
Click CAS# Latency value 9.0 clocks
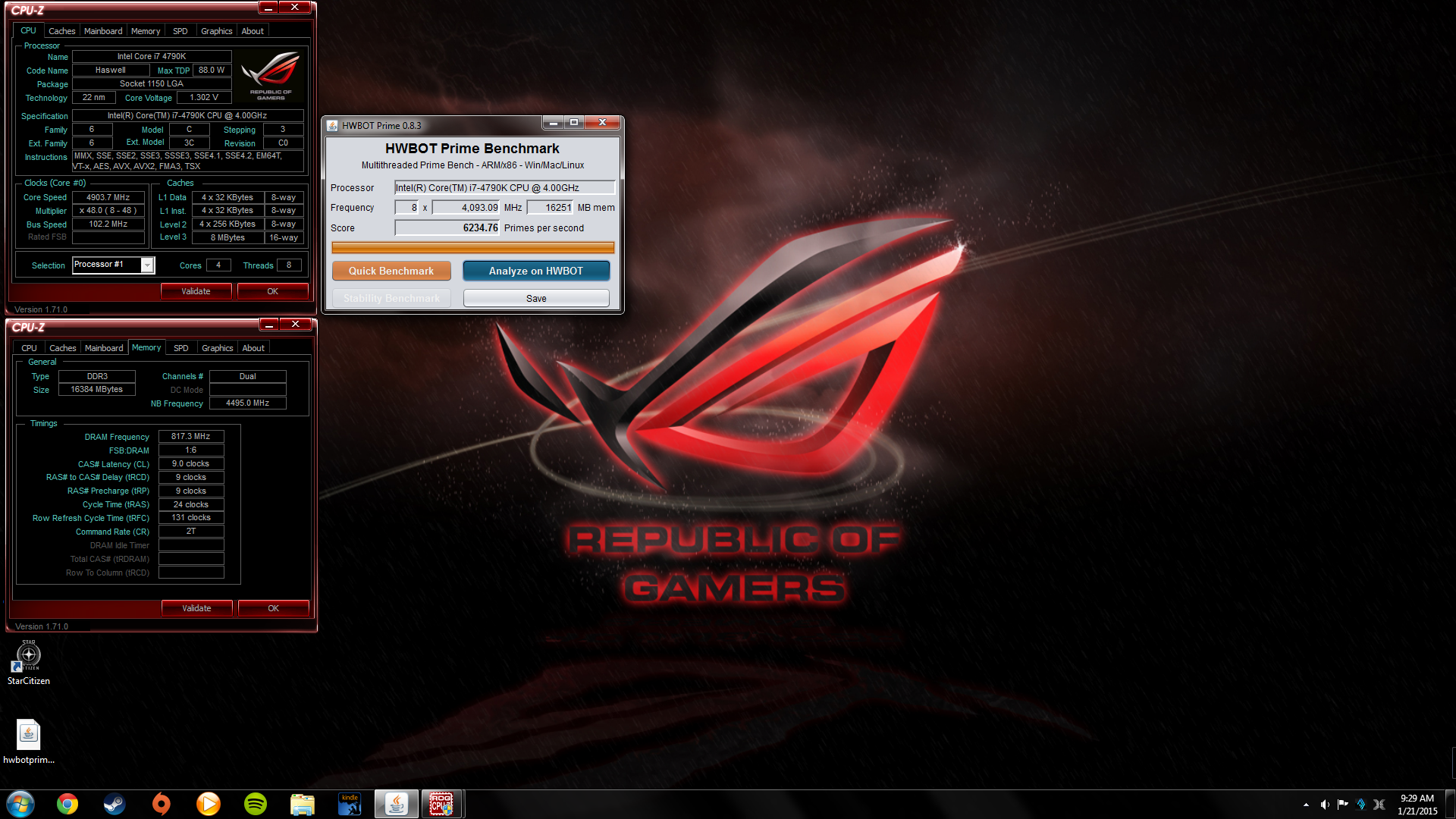[190, 463]
